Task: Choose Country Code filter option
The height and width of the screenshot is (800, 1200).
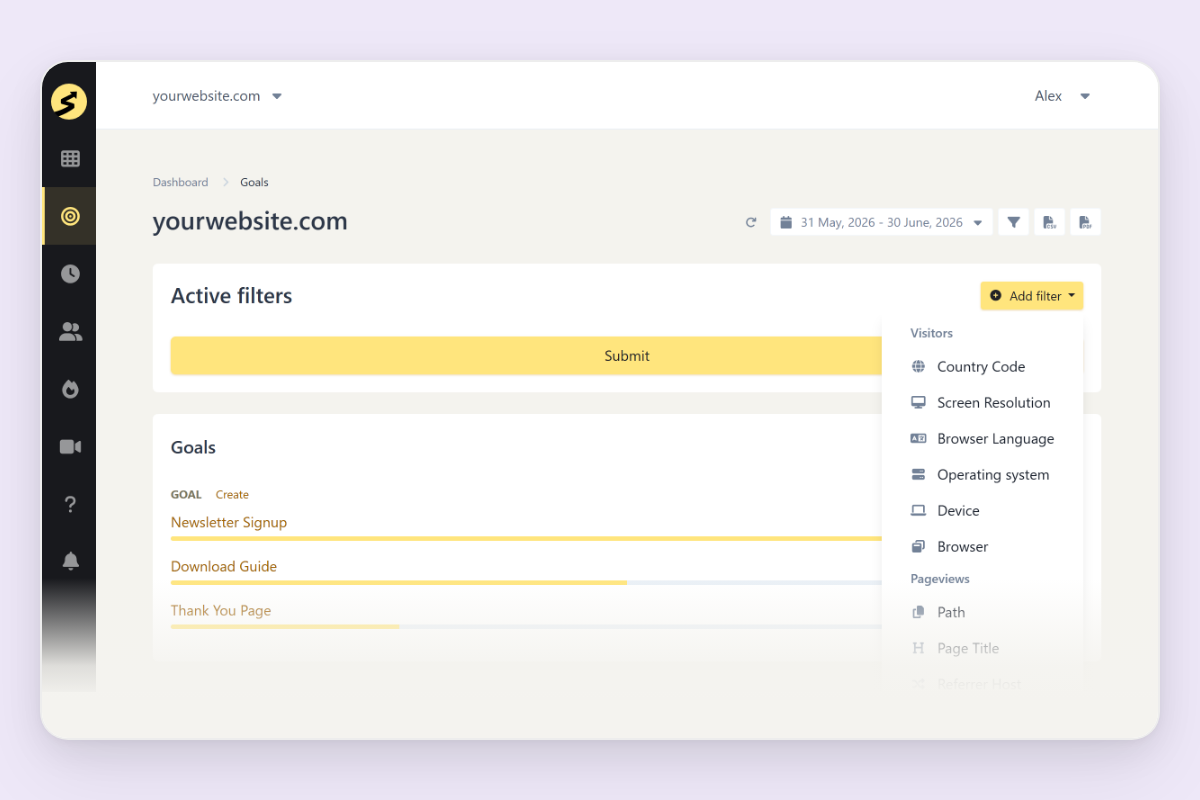Action: (981, 367)
